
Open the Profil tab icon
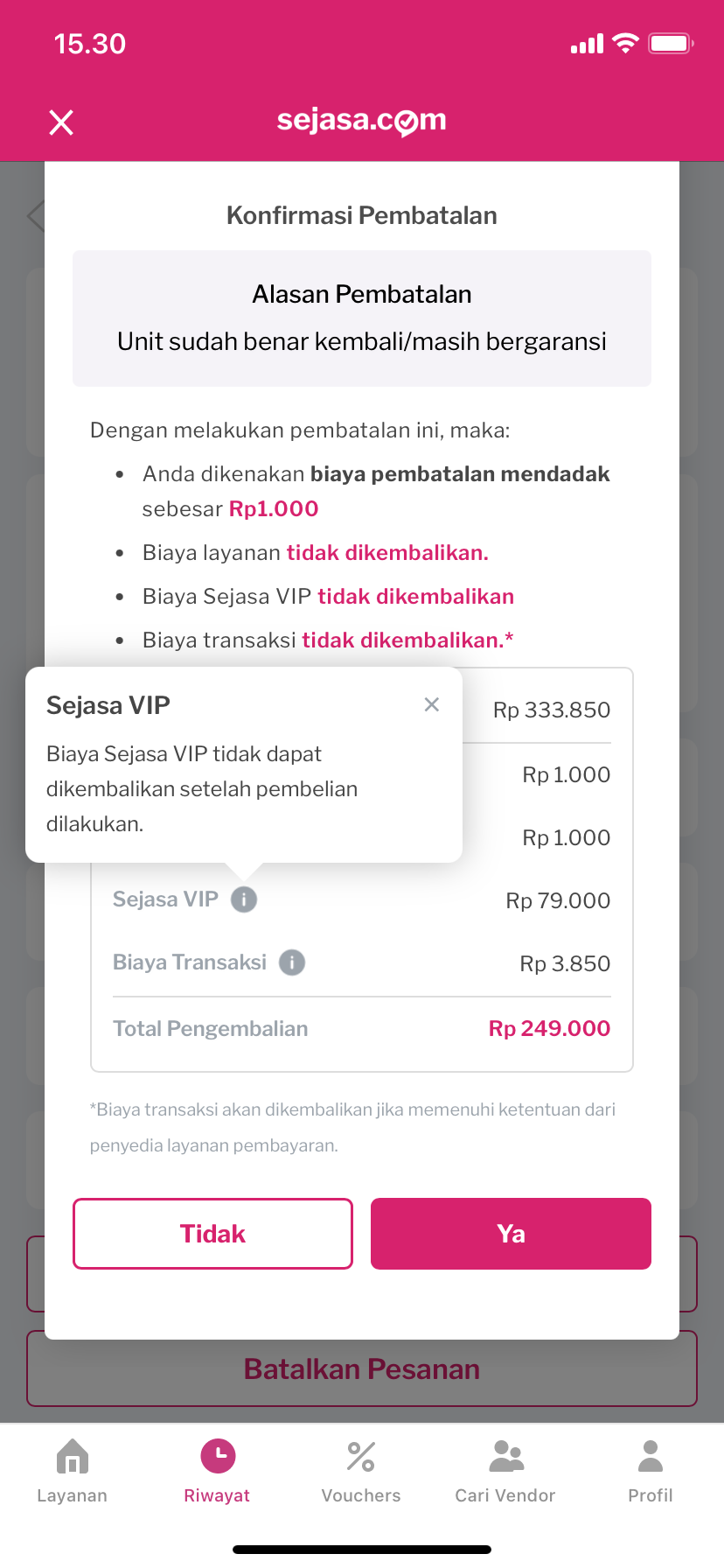click(651, 1457)
